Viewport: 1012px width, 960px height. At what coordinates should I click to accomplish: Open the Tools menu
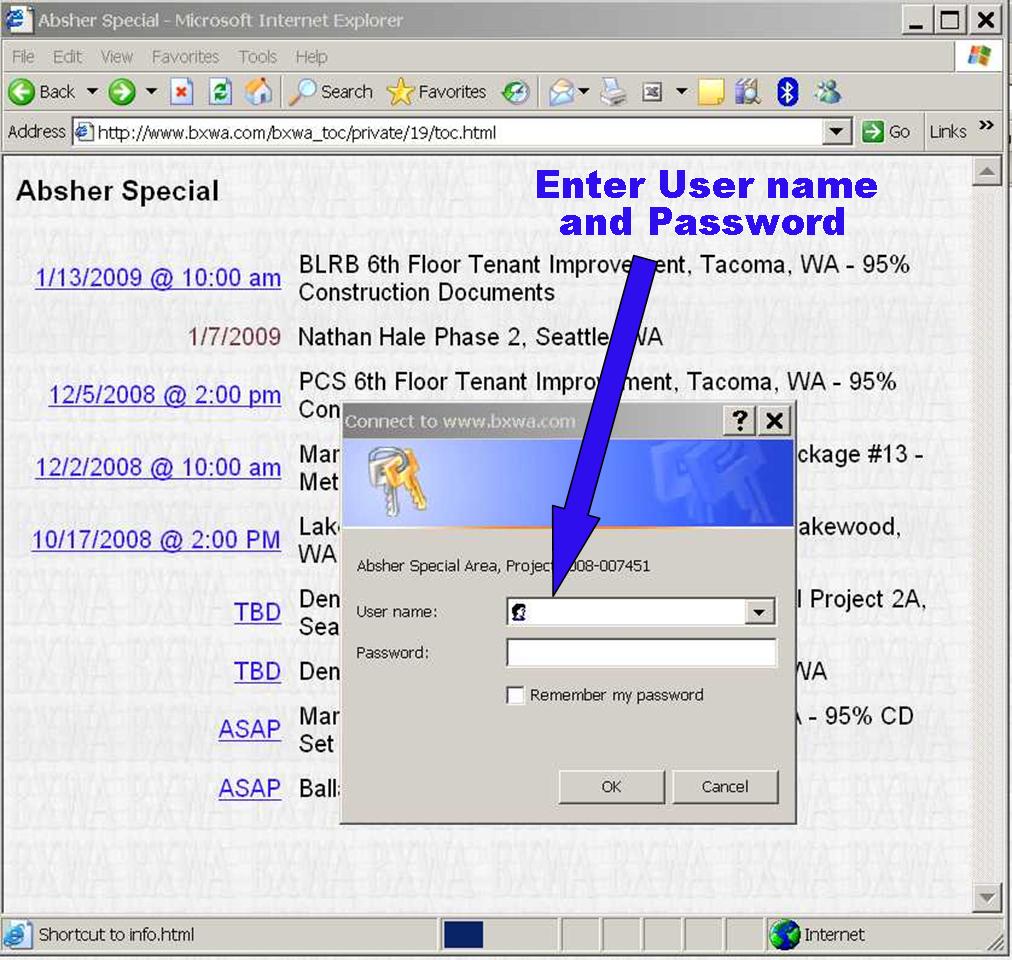pos(257,57)
